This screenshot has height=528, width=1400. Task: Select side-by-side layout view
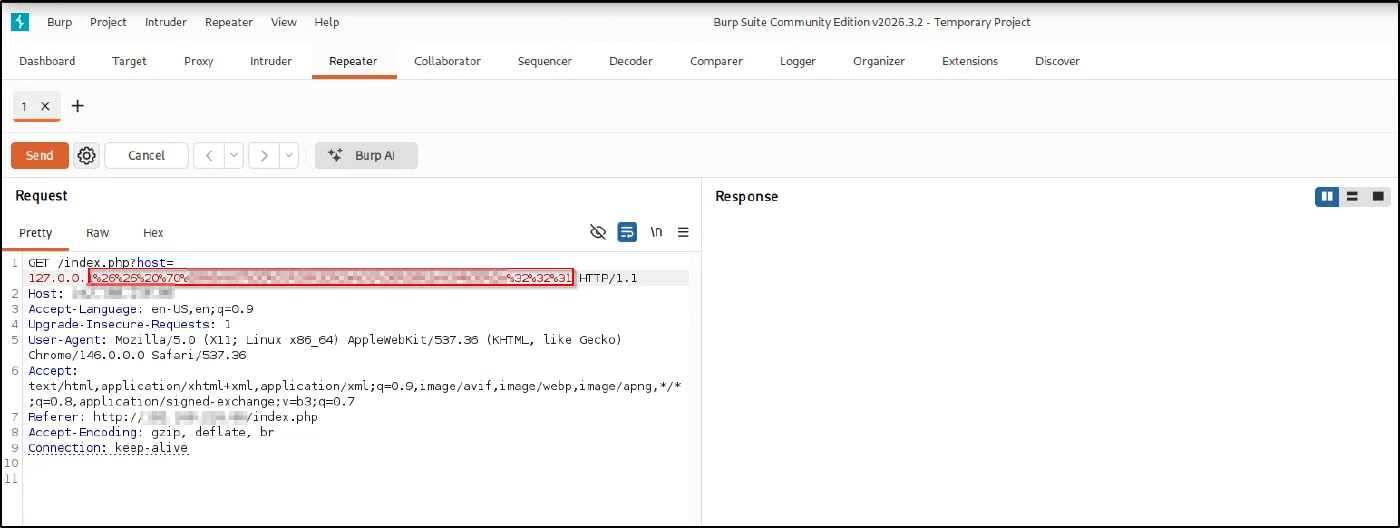[x=1327, y=196]
